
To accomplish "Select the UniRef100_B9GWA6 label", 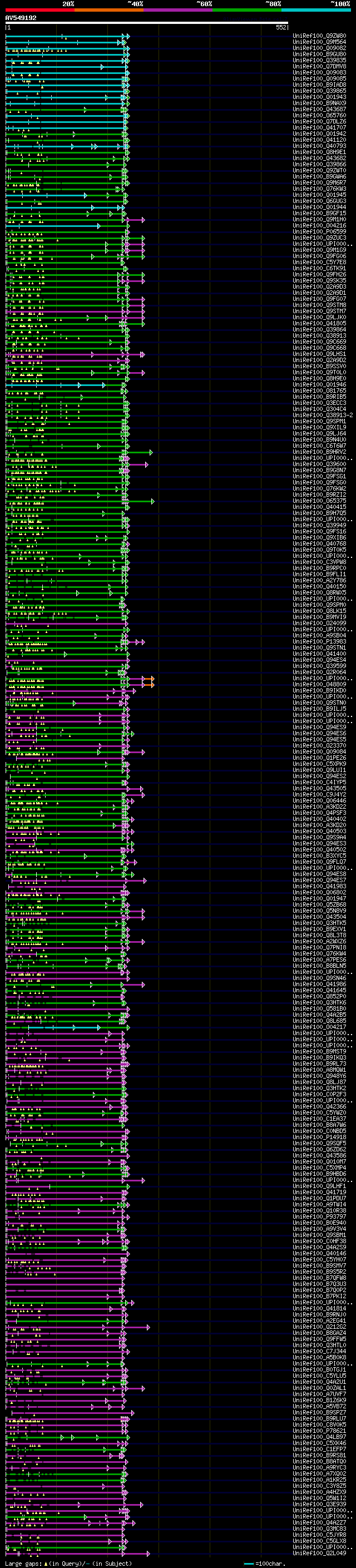I will click(x=319, y=176).
